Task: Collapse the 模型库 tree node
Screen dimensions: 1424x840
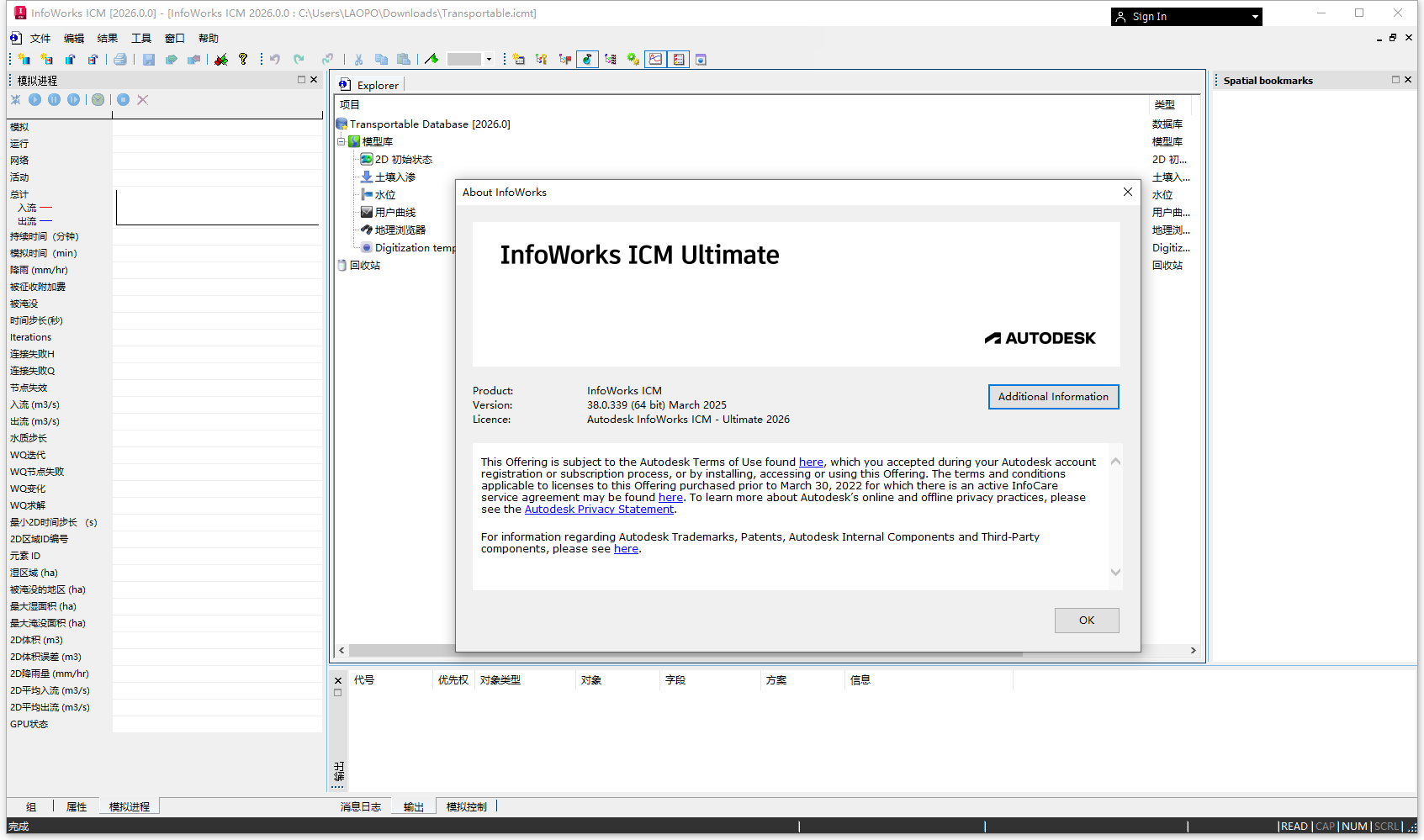Action: point(341,141)
